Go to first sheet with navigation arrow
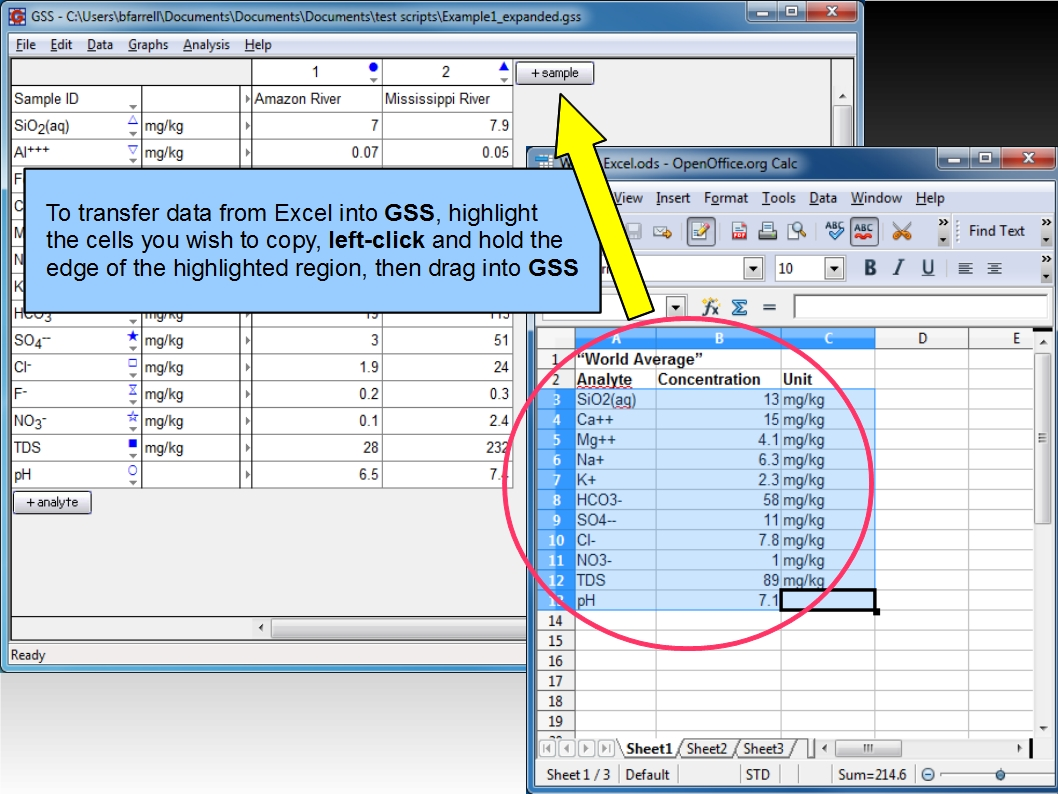 (x=547, y=748)
